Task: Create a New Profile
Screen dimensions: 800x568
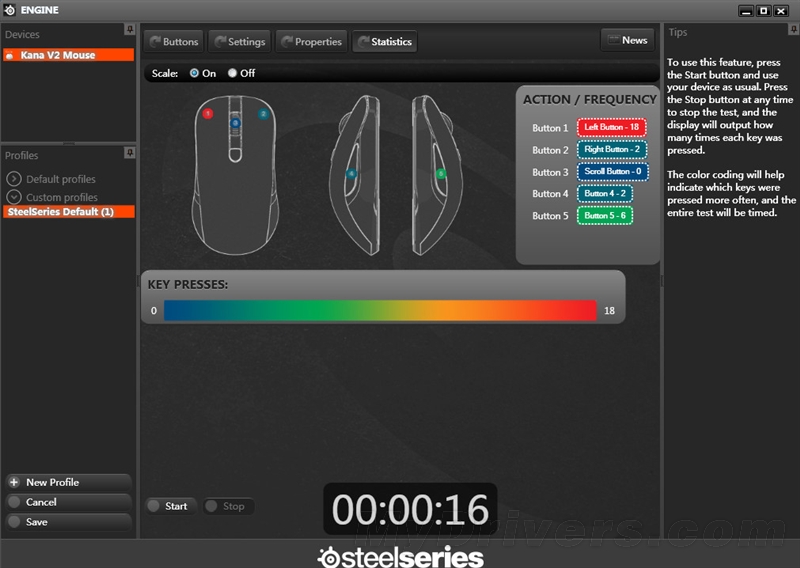Action: pyautogui.click(x=68, y=482)
